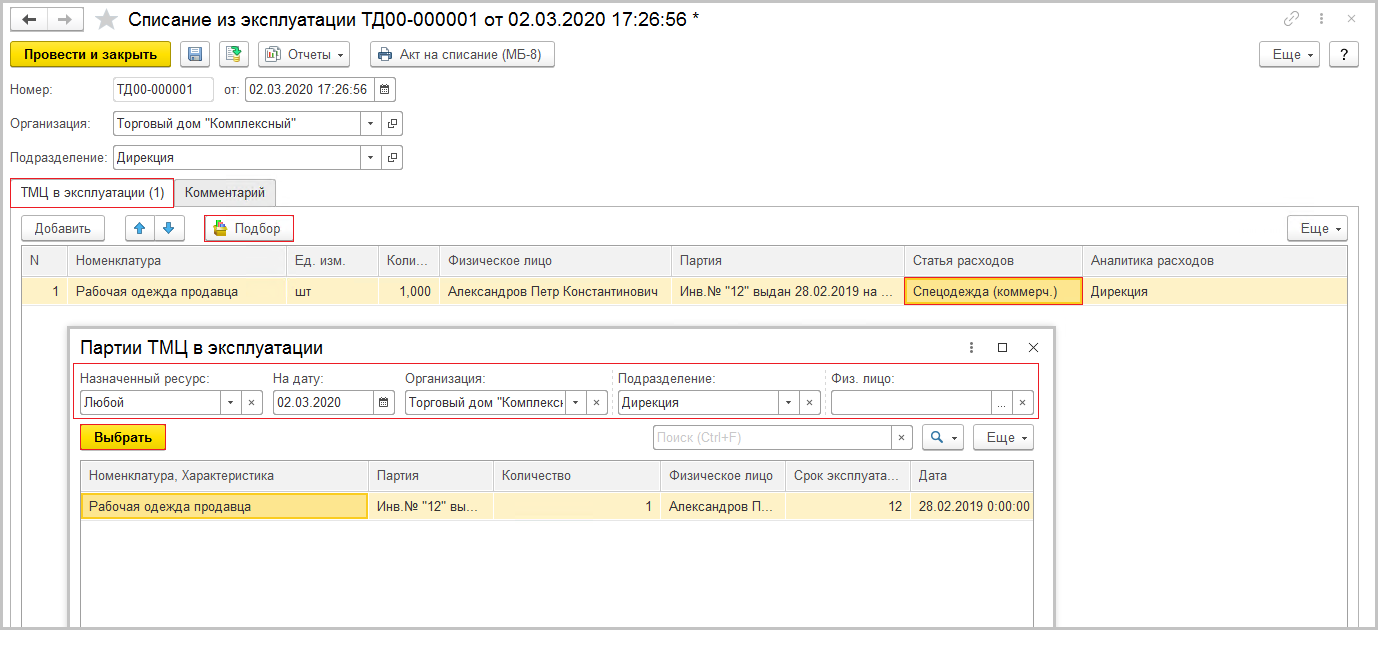The height and width of the screenshot is (652, 1378).
Task: Open the Подразделение record with open-form icon
Action: [x=392, y=158]
